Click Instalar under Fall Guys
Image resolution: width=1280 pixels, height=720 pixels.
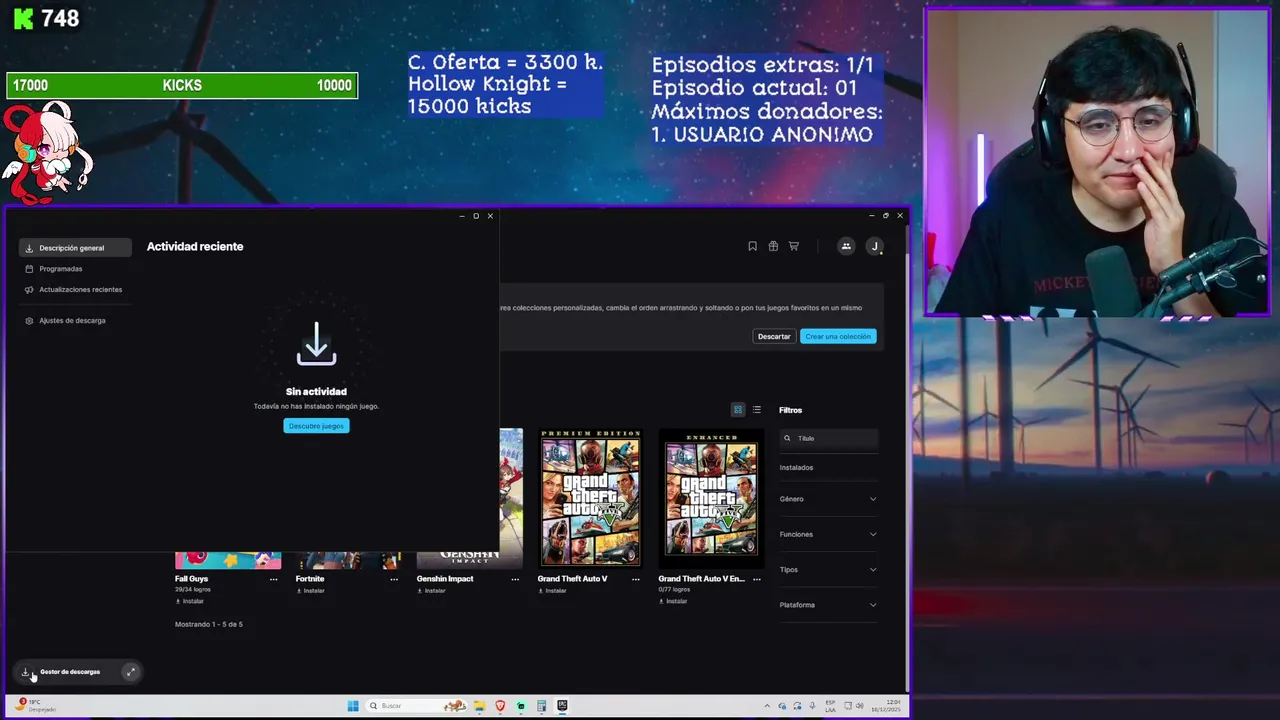point(190,601)
